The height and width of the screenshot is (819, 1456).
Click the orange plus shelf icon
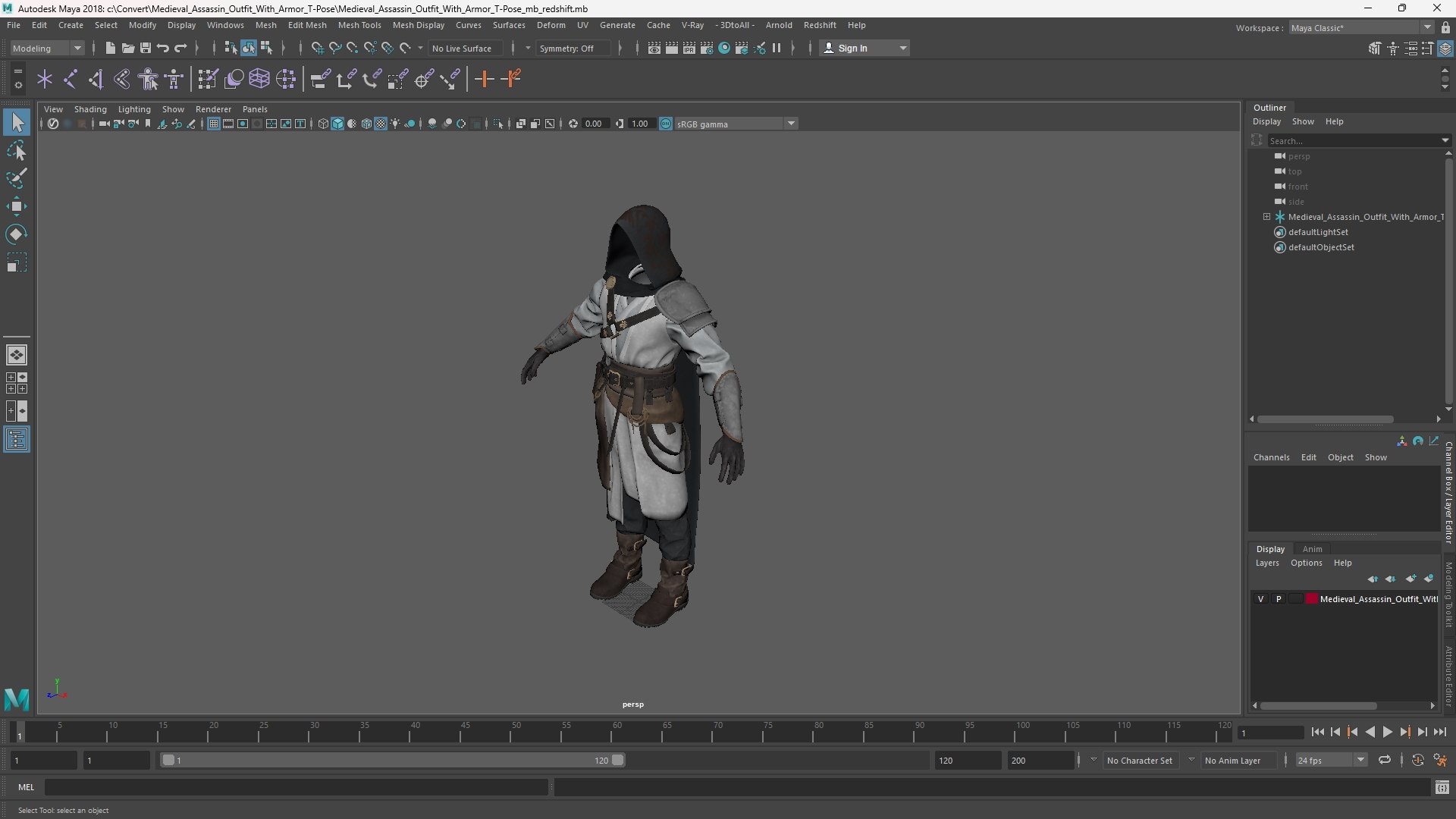484,79
